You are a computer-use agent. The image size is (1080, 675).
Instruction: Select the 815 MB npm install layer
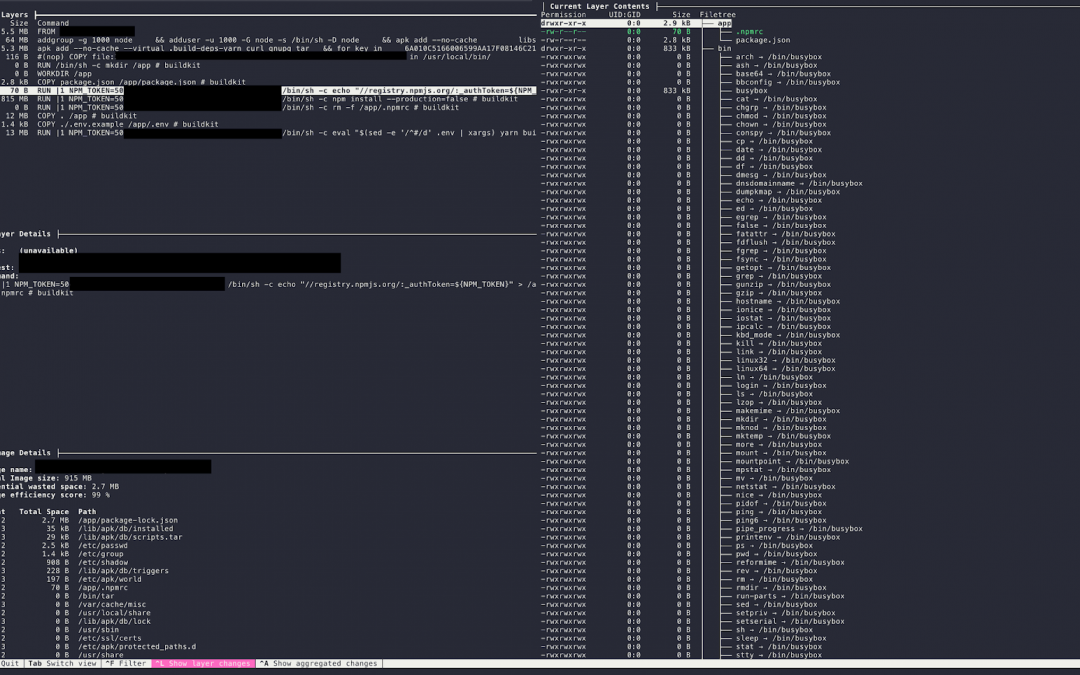point(269,99)
